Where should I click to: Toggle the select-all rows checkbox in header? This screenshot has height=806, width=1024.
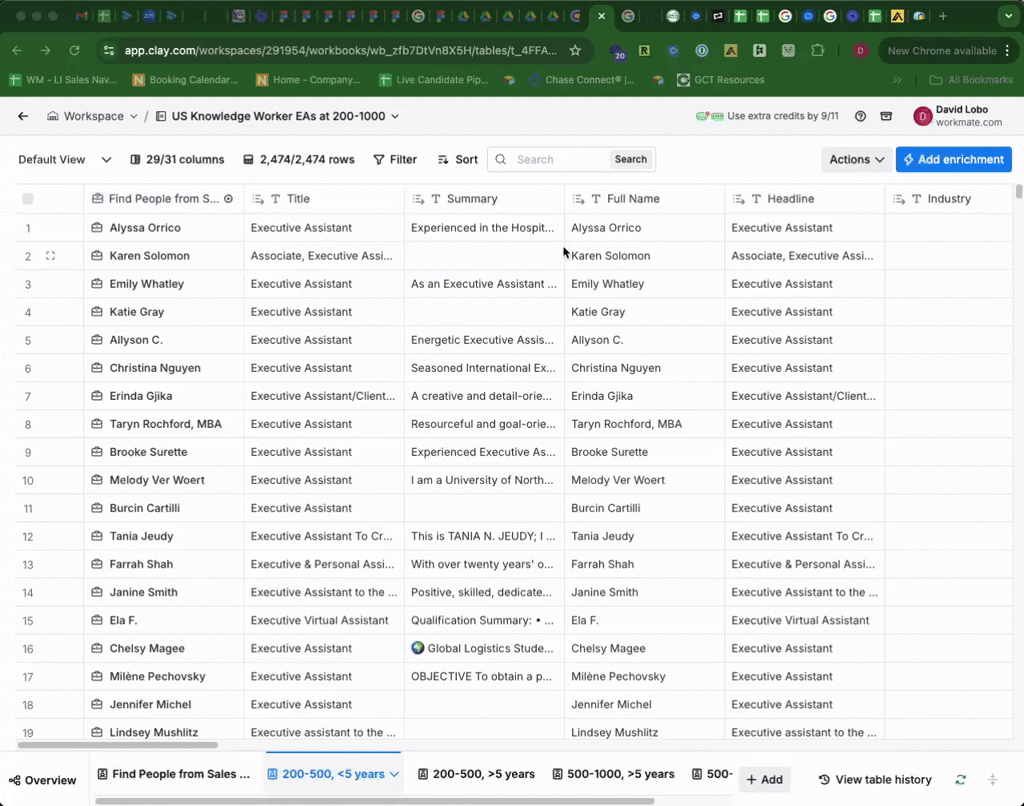coord(28,199)
